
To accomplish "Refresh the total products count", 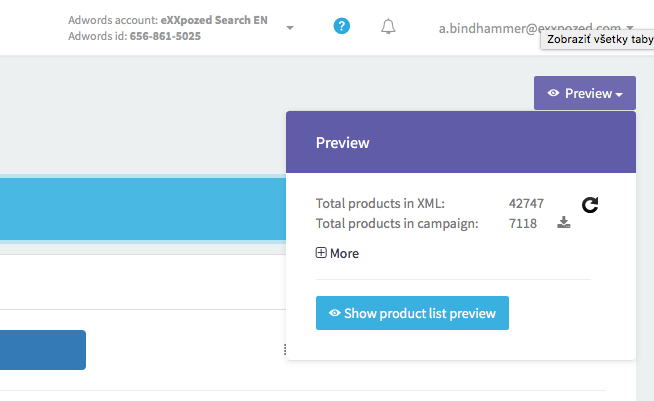I will [x=590, y=204].
